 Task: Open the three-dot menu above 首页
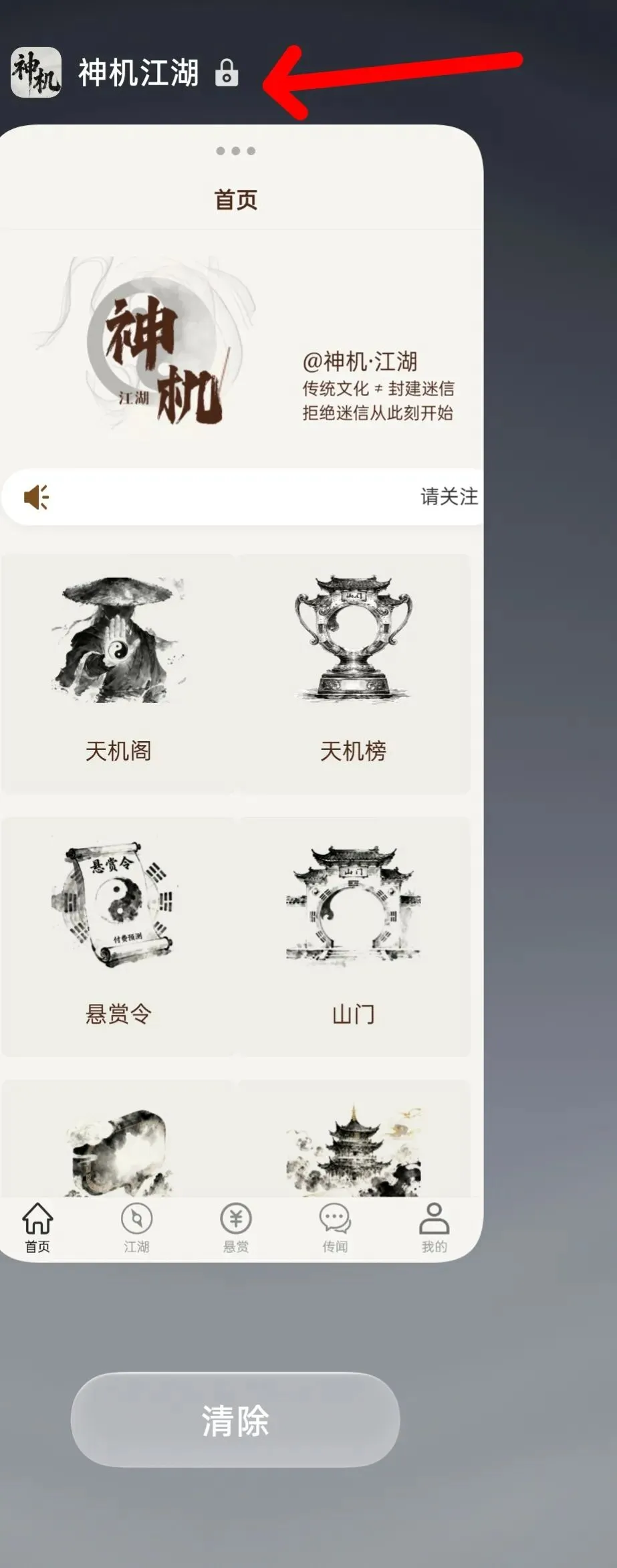[235, 151]
